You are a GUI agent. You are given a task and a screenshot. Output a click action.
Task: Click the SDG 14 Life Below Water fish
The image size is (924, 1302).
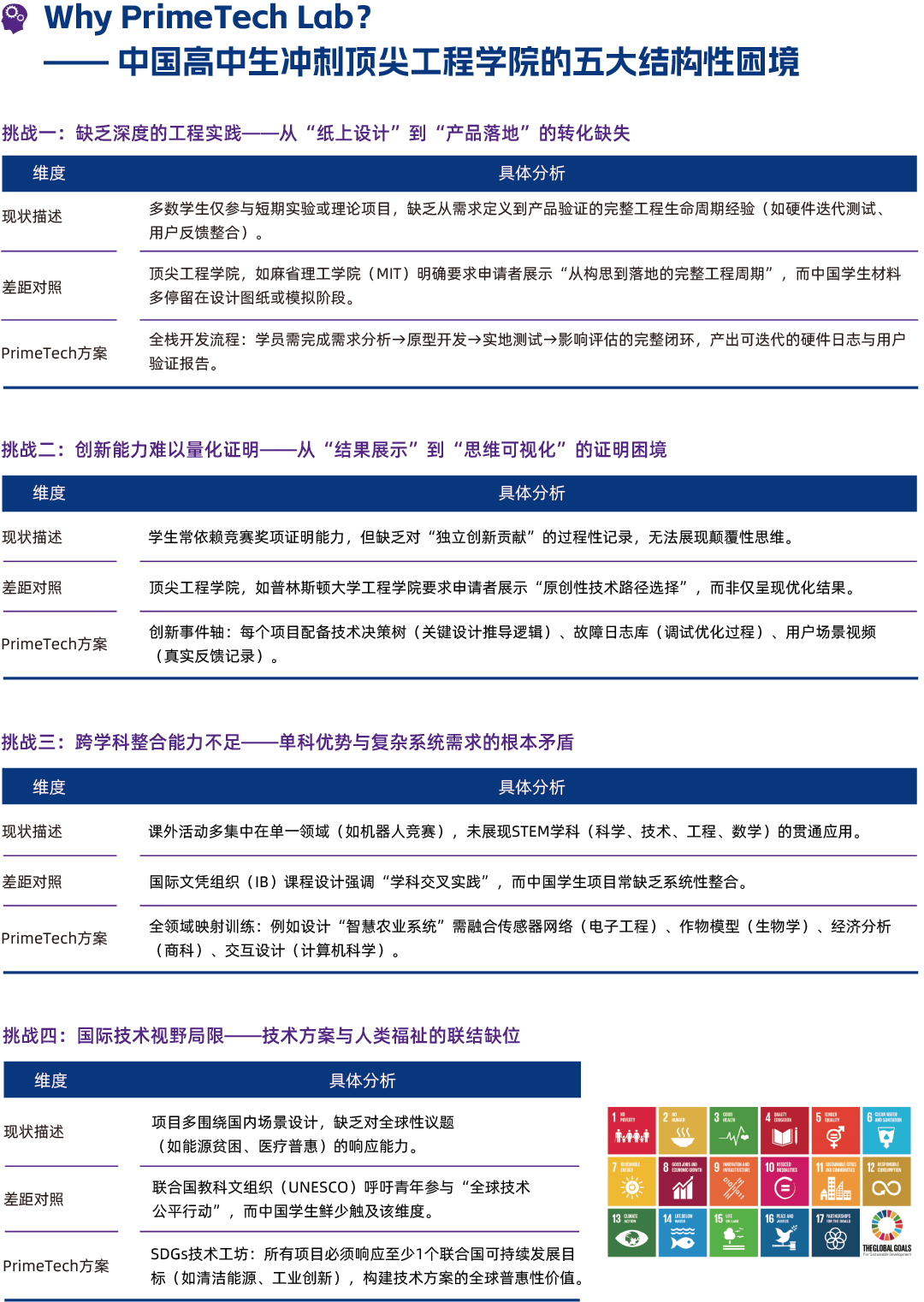tap(683, 1238)
